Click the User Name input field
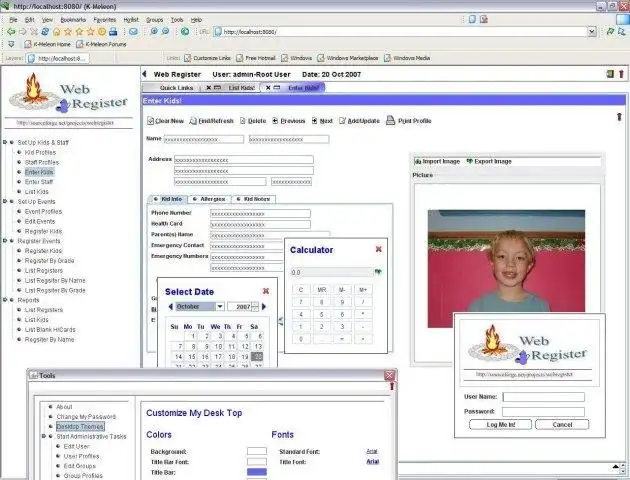 [x=544, y=397]
